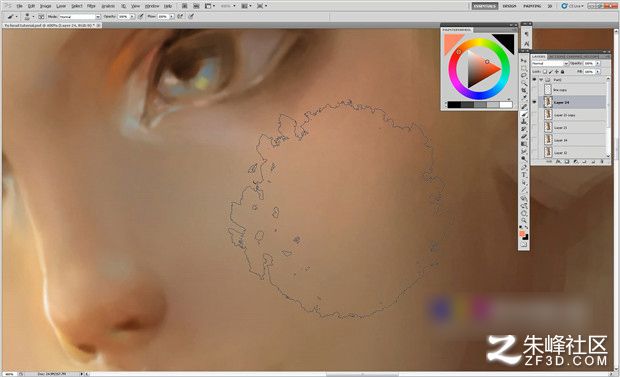
Task: Select the Move tool in the toolbox
Action: (524, 61)
